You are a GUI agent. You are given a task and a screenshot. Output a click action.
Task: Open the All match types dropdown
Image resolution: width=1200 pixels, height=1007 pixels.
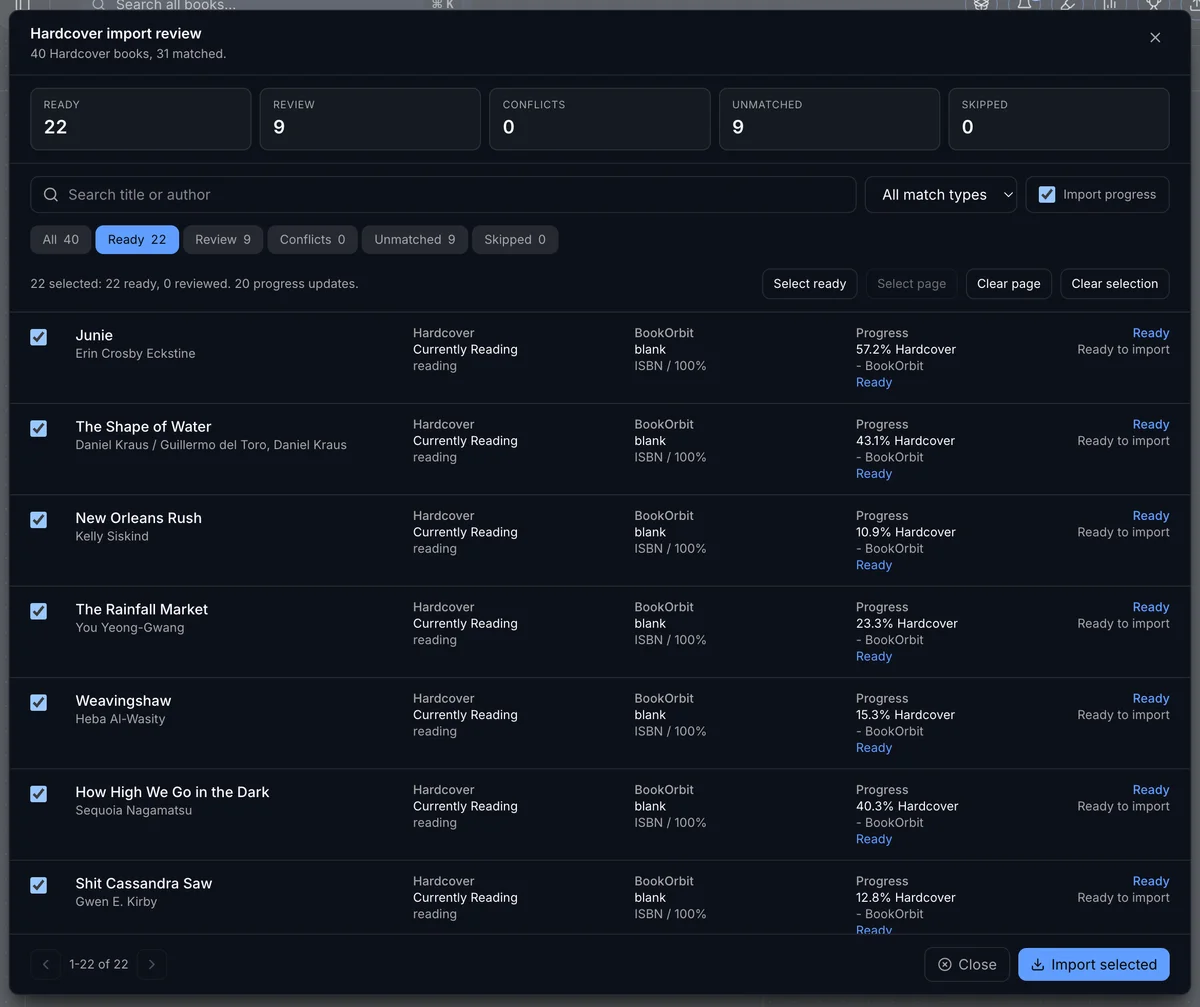tap(941, 195)
